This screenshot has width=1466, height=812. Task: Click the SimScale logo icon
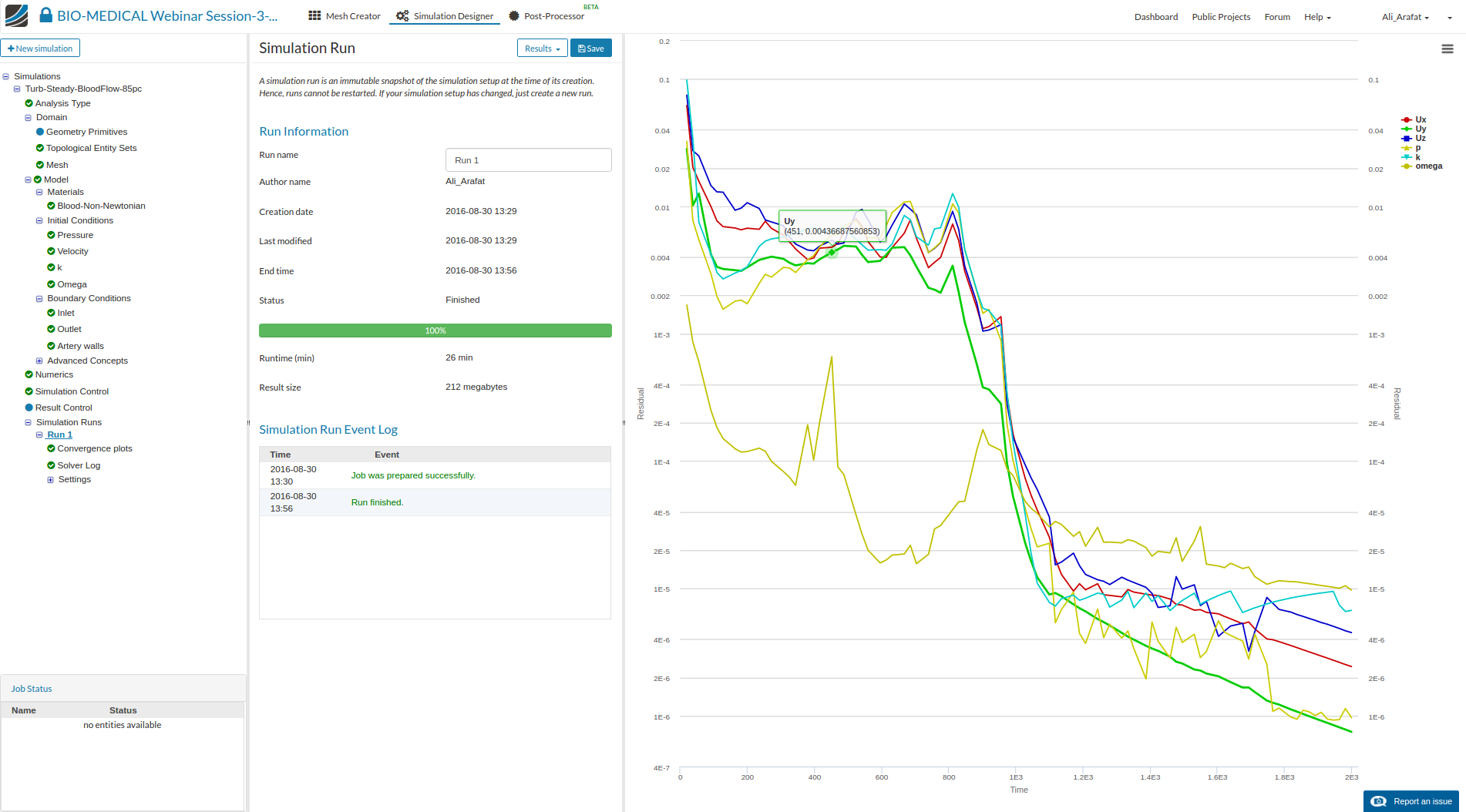(x=16, y=15)
